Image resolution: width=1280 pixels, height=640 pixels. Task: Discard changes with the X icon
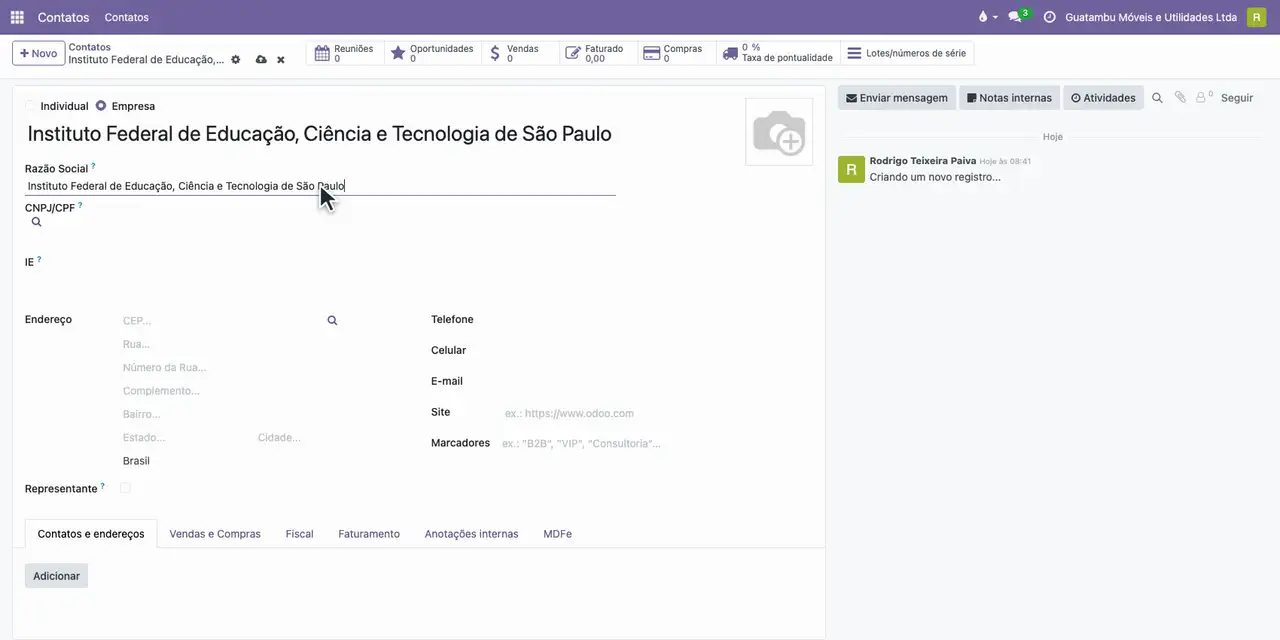click(281, 60)
